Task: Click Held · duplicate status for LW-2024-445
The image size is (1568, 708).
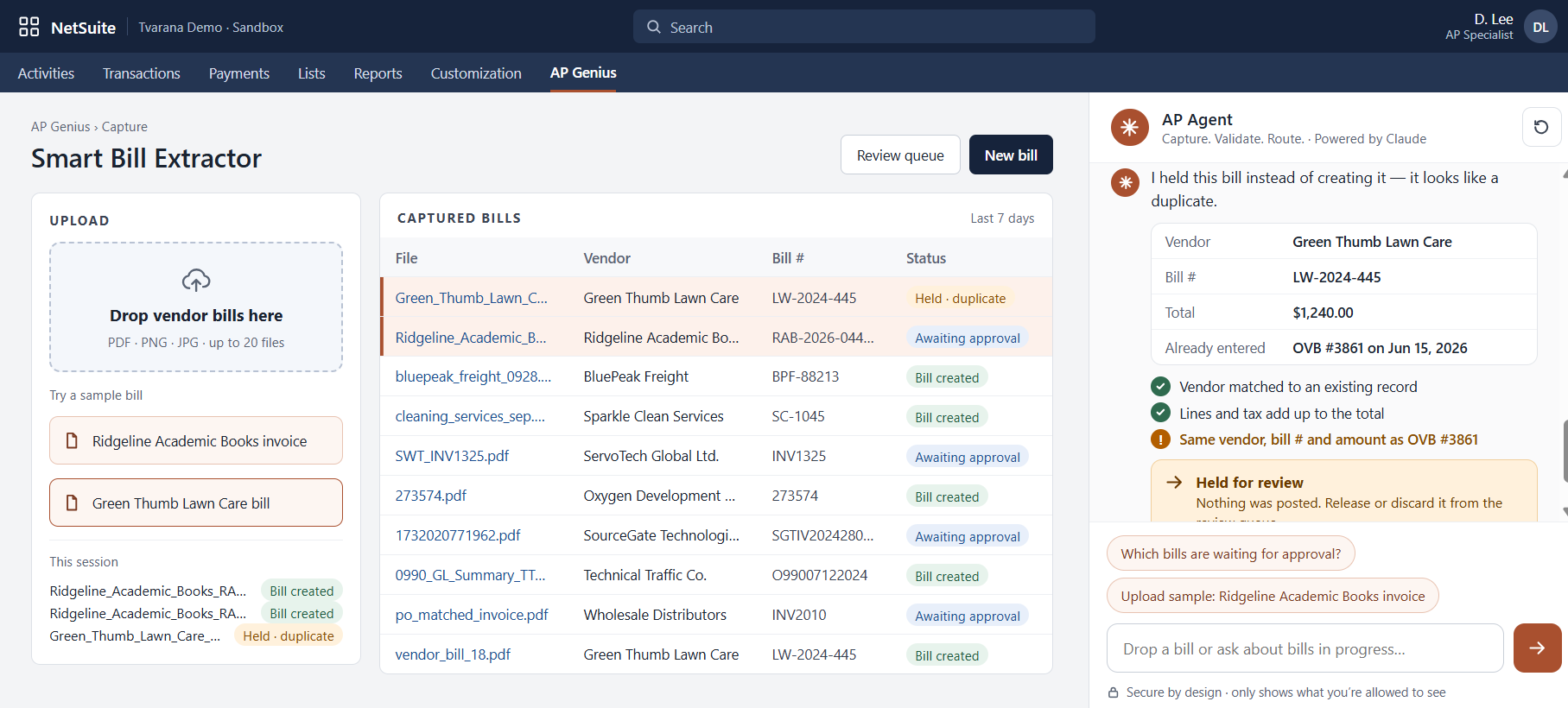Action: [x=960, y=298]
